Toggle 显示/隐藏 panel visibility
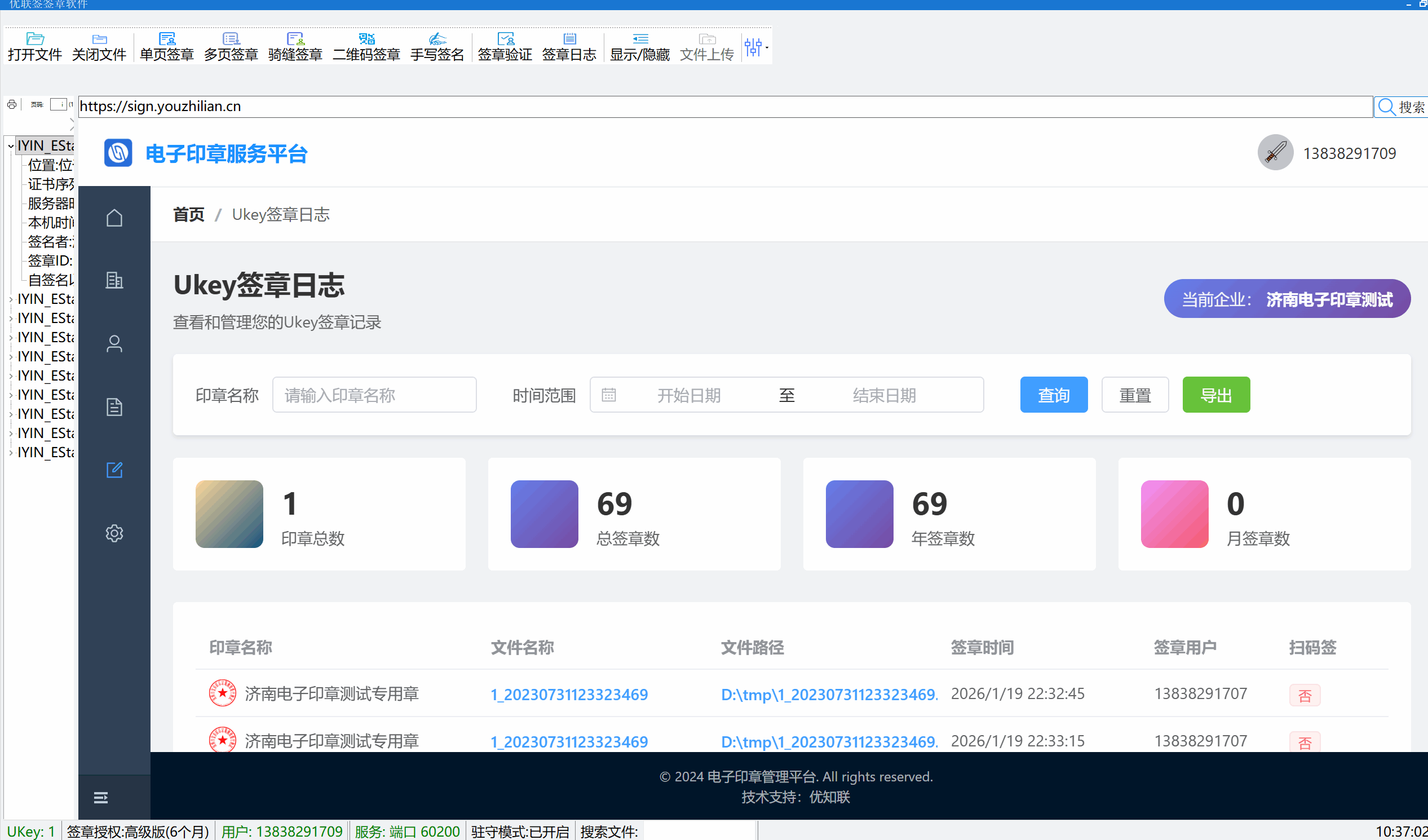1428x840 pixels. click(639, 46)
